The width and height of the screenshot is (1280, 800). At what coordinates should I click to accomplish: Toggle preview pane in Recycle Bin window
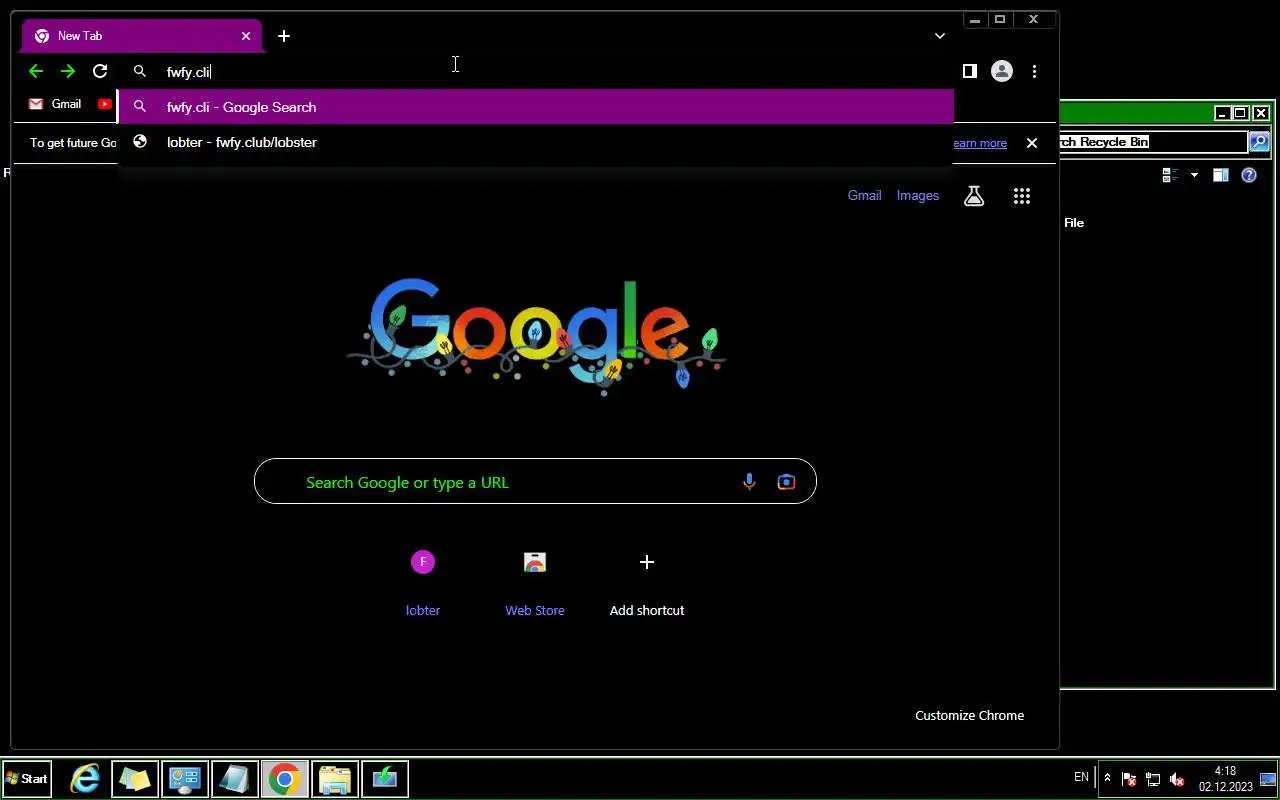point(1220,175)
